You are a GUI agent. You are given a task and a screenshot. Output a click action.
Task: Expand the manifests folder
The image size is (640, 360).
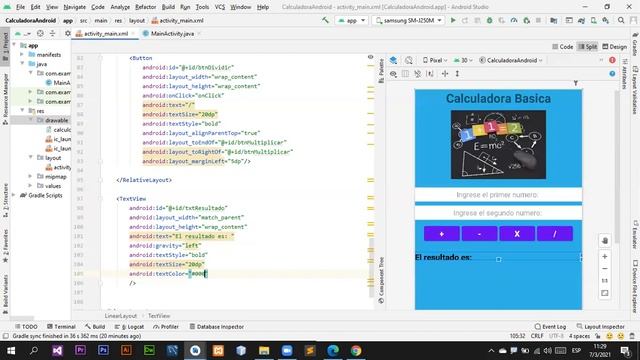coord(22,54)
